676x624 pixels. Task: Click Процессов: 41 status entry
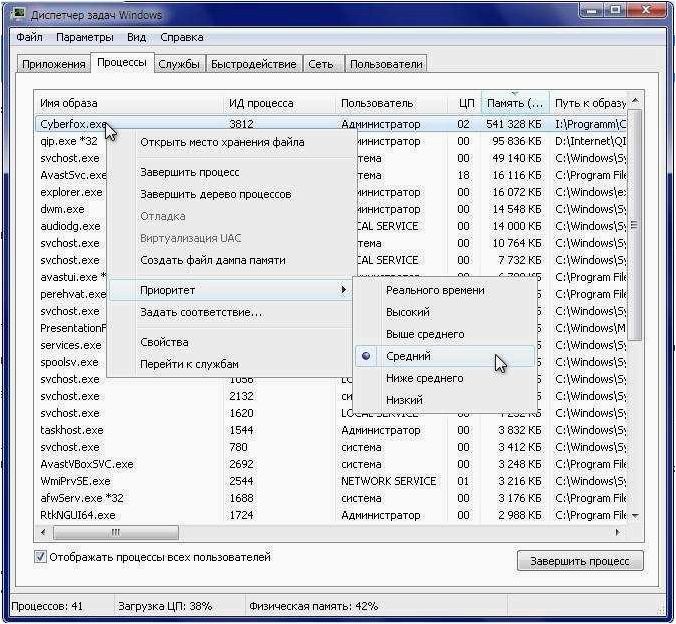47,606
